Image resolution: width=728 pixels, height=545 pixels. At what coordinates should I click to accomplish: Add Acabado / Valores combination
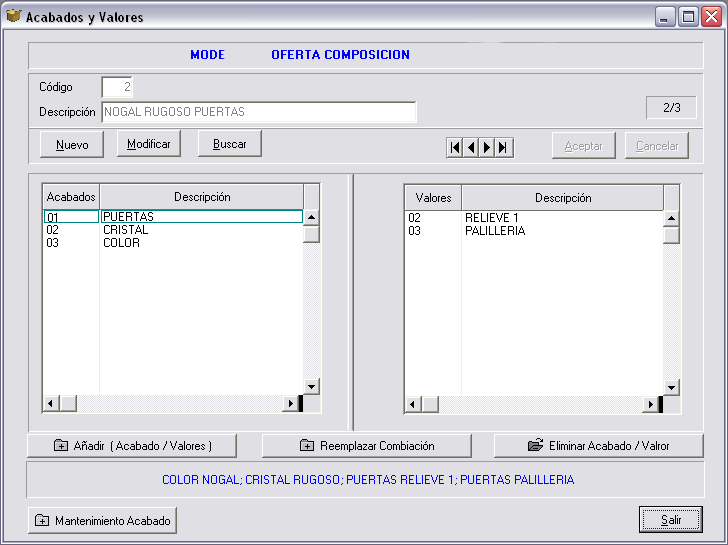click(132, 446)
